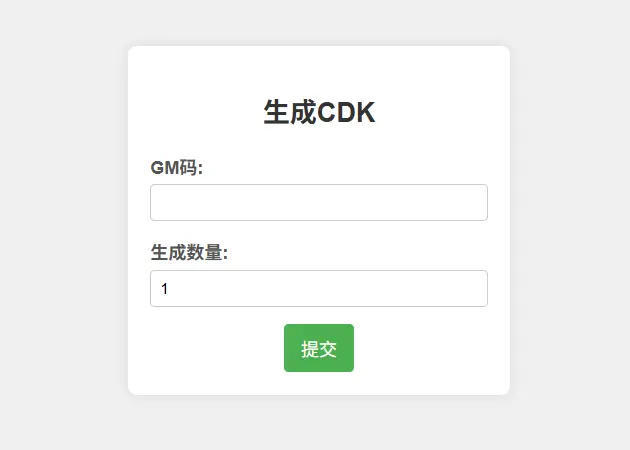Select the 生成CDK page heading
Image resolution: width=630 pixels, height=450 pixels.
[319, 112]
